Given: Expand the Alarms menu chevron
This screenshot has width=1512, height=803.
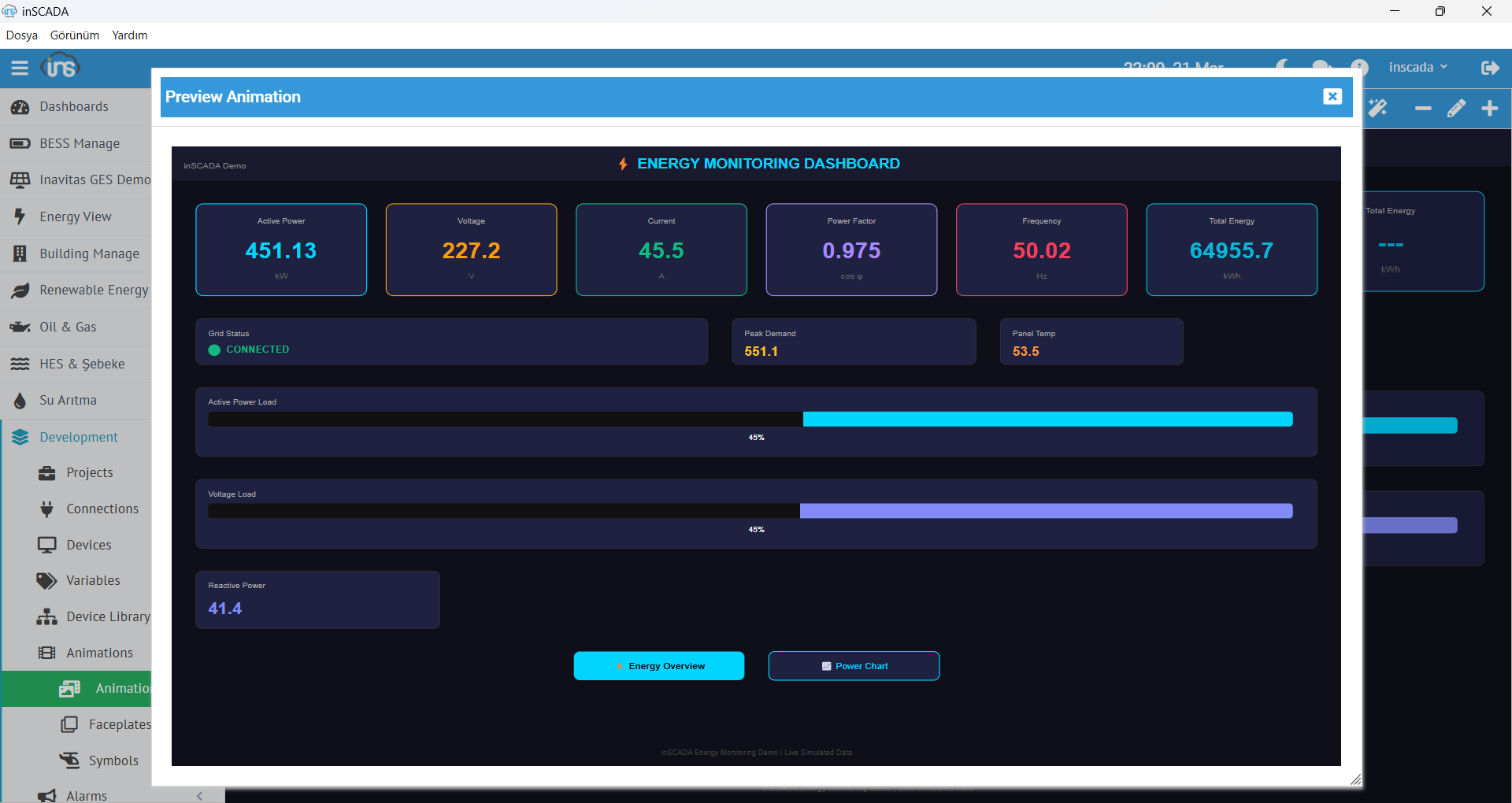Looking at the screenshot, I should (199, 796).
